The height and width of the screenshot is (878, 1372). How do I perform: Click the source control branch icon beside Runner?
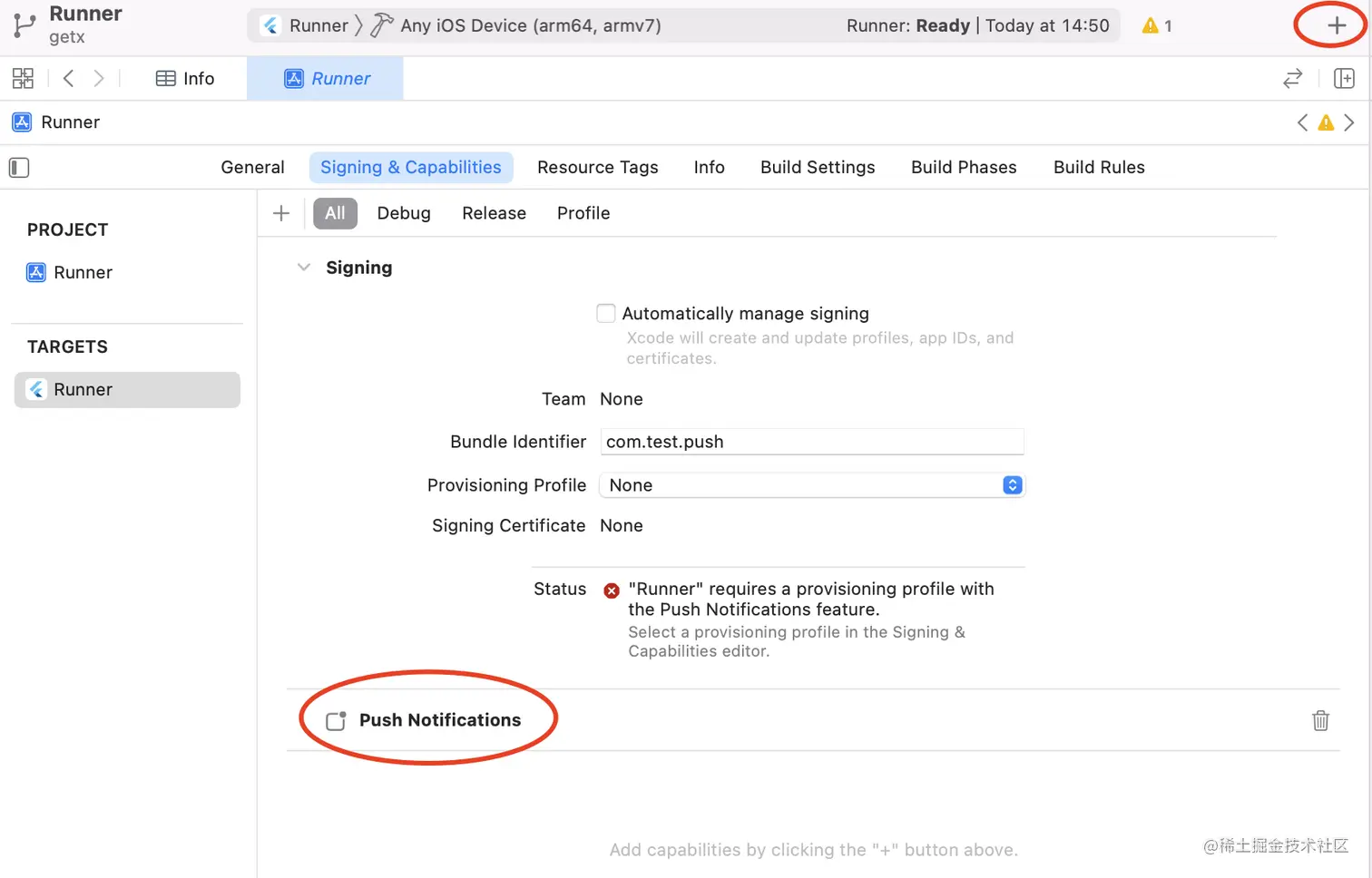click(24, 24)
